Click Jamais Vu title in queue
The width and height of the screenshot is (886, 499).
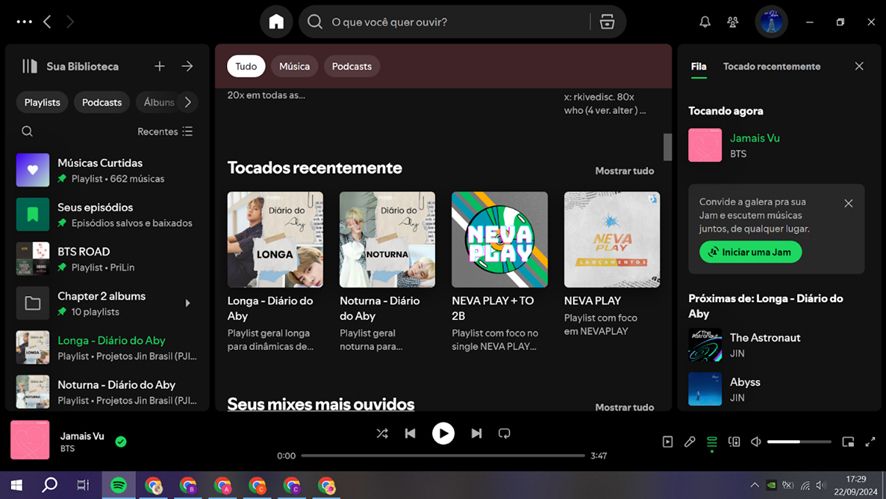(755, 138)
